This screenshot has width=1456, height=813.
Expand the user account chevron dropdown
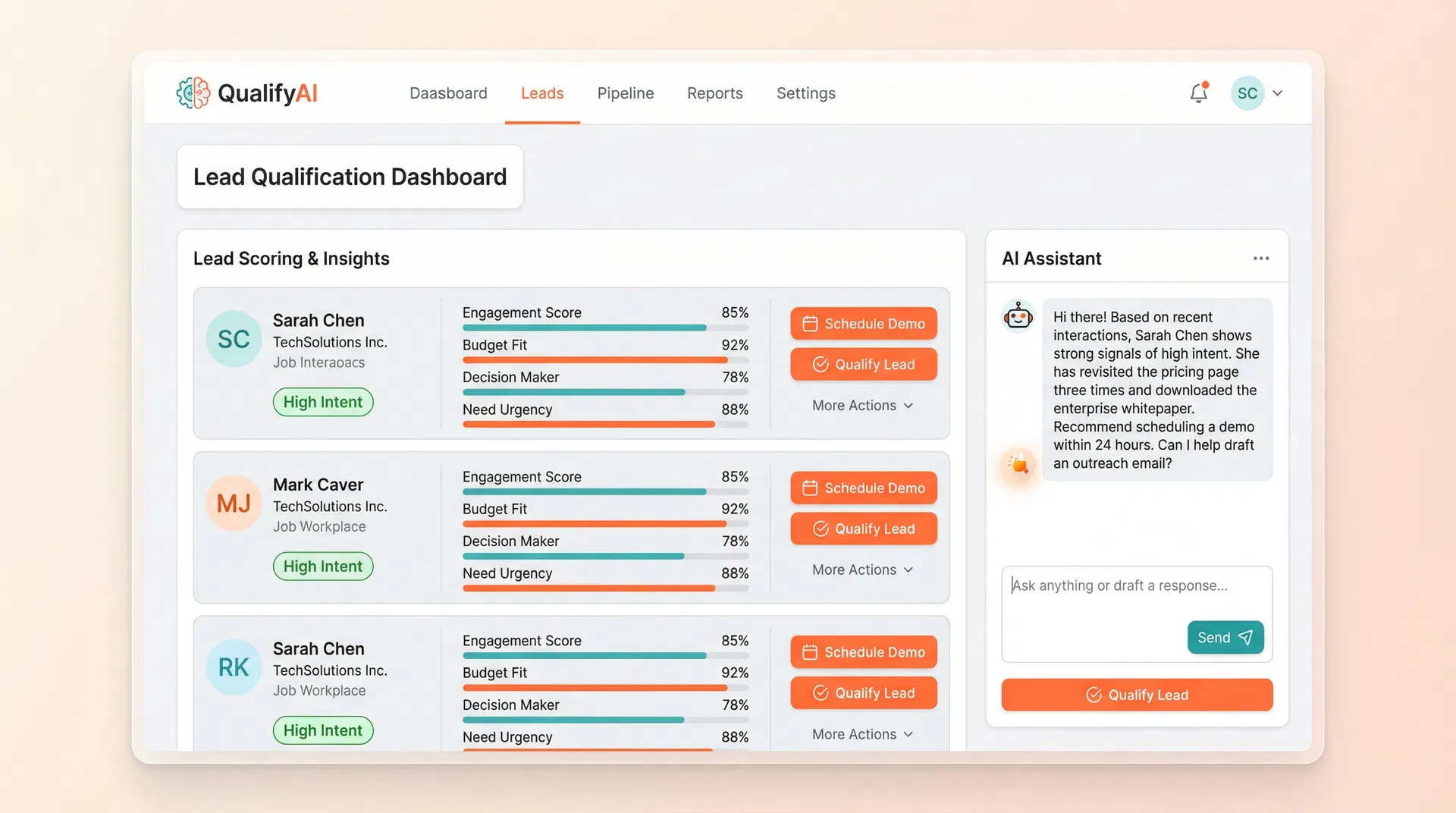pyautogui.click(x=1278, y=93)
